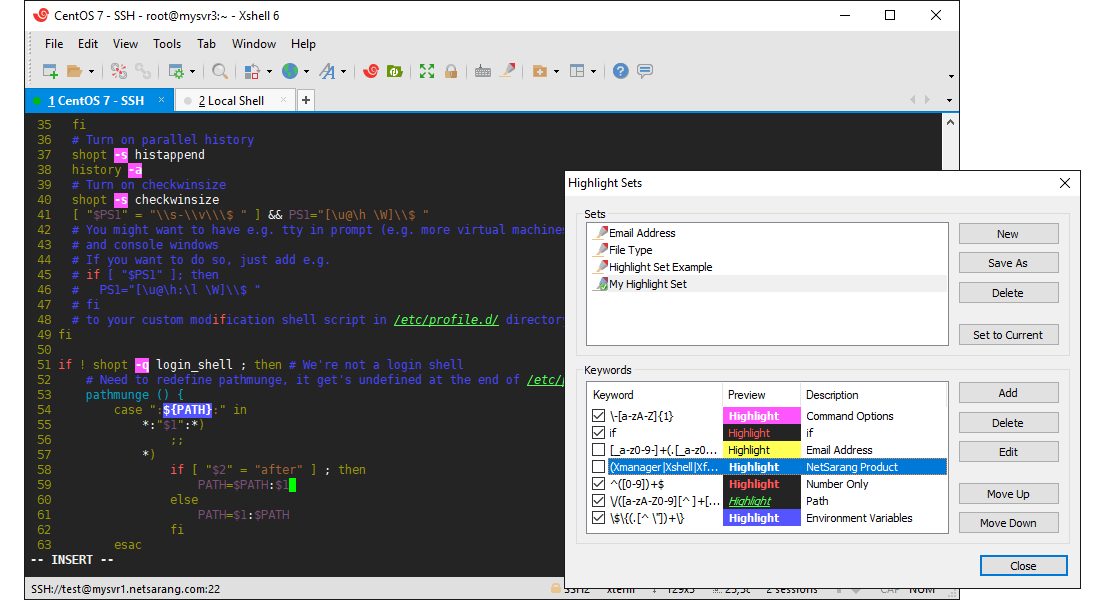The height and width of the screenshot is (600, 1100).
Task: Open toolbar options overflow arrow
Action: coord(951,76)
